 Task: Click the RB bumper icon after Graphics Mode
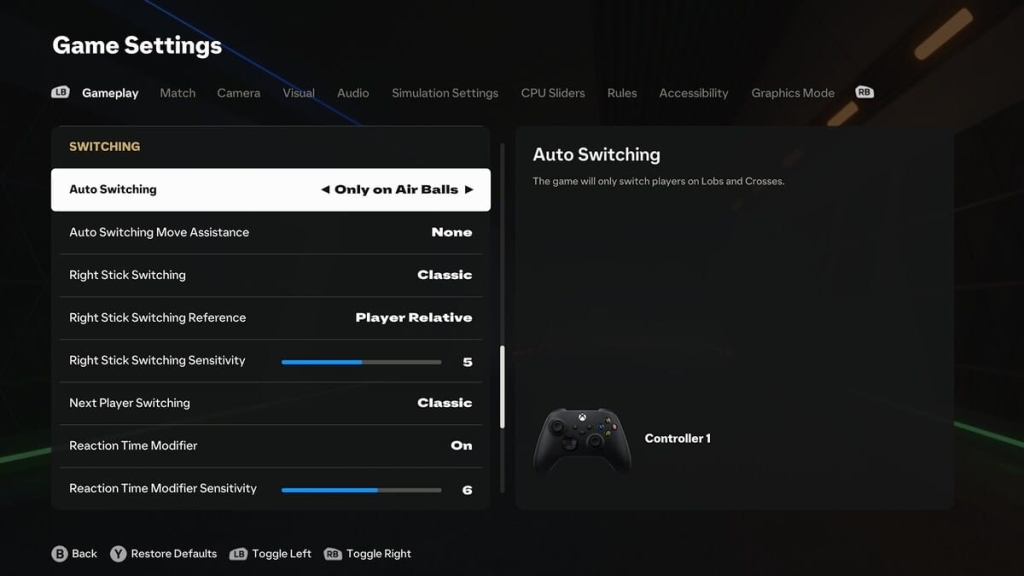864,92
